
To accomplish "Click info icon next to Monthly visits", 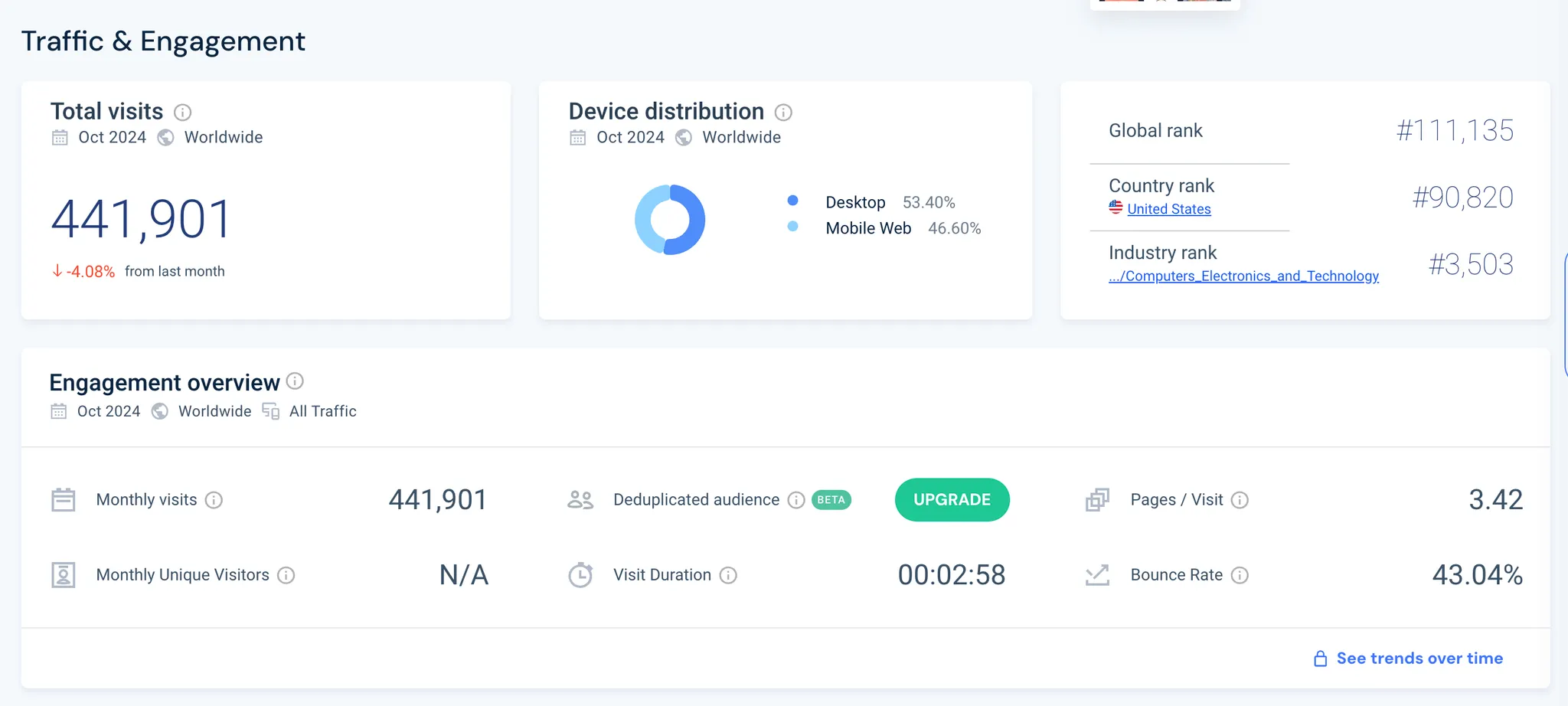I will point(214,500).
